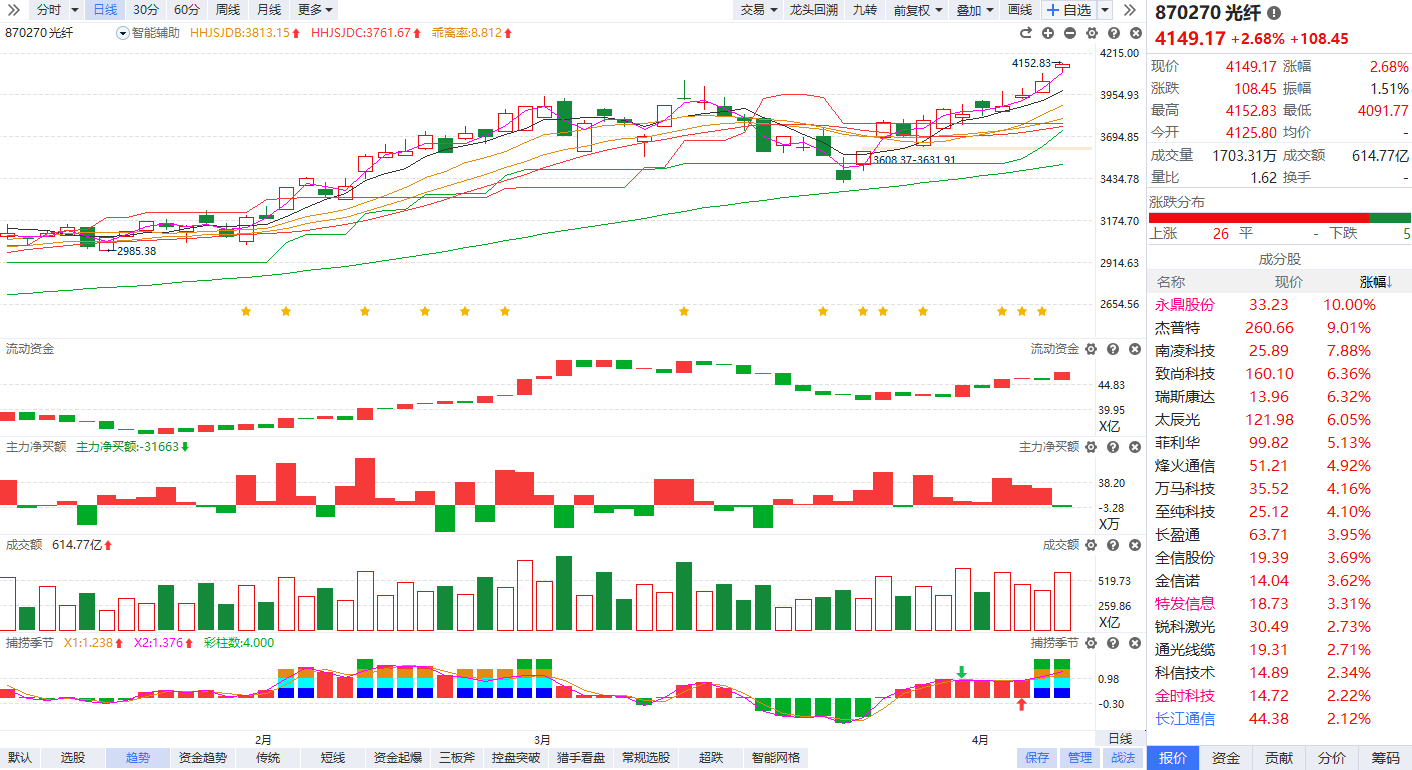Image resolution: width=1412 pixels, height=770 pixels.
Task: Collapse right panel with double-arrow icon
Action: 1130,10
